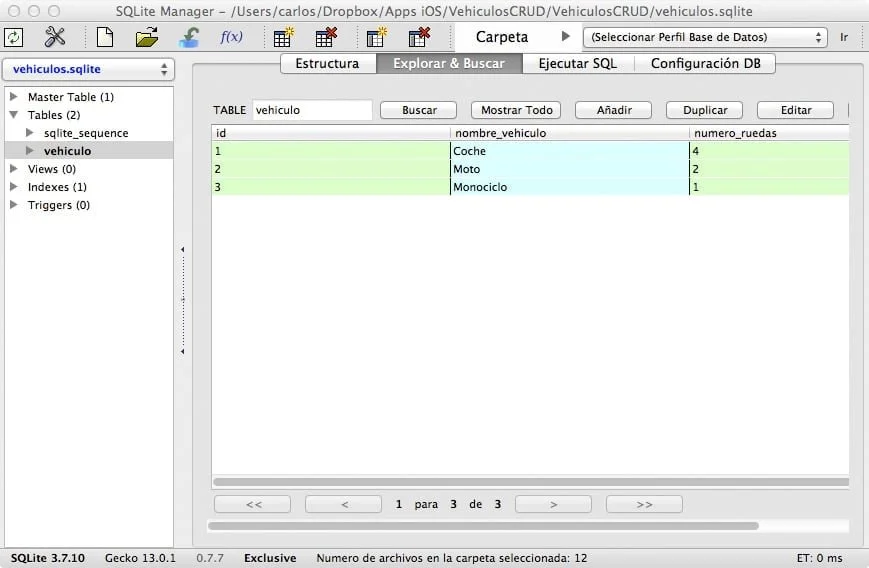The height and width of the screenshot is (568, 869).
Task: Go to next page with > button
Action: pyautogui.click(x=553, y=504)
